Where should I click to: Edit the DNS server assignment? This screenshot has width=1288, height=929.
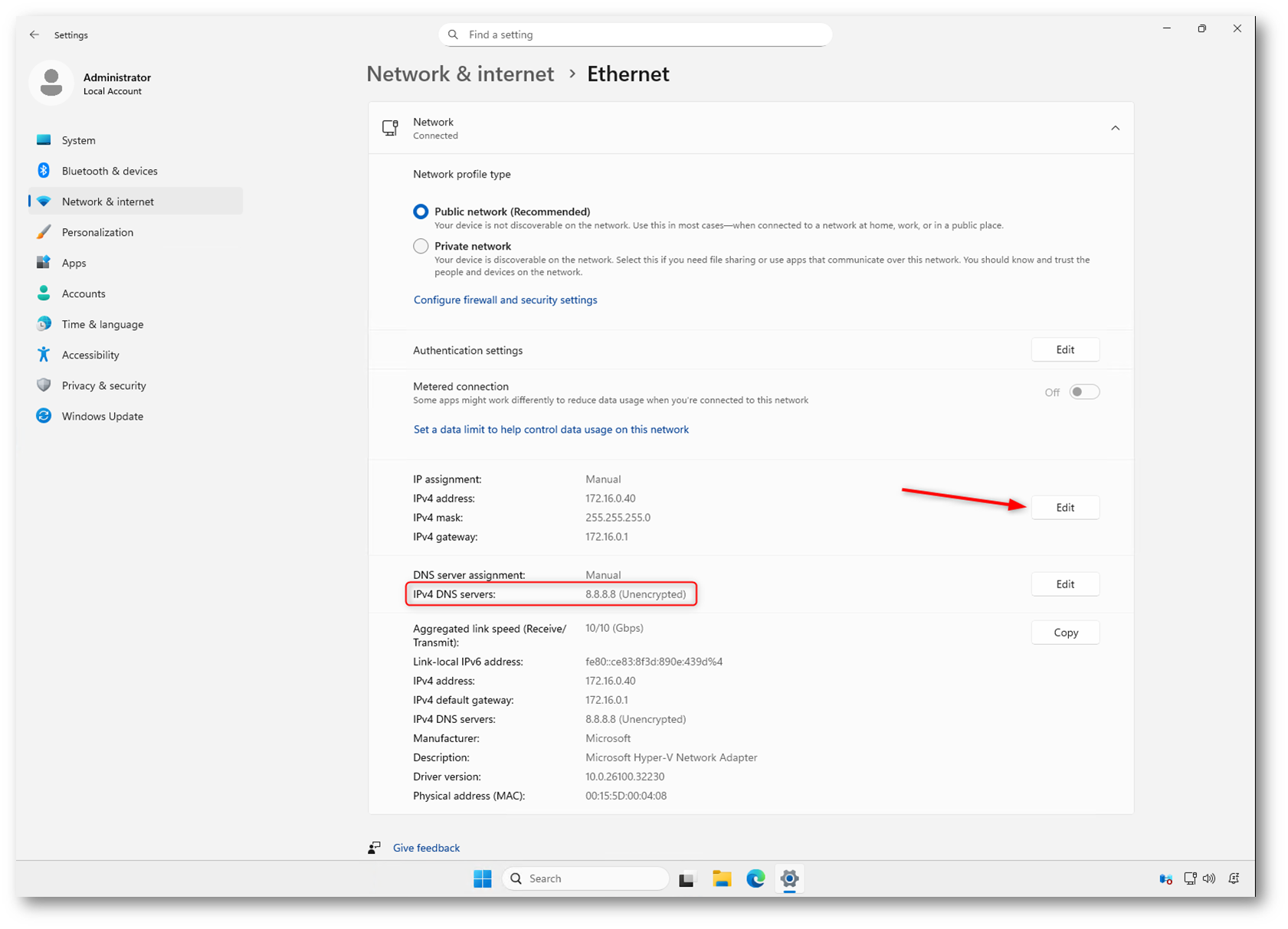tap(1065, 584)
